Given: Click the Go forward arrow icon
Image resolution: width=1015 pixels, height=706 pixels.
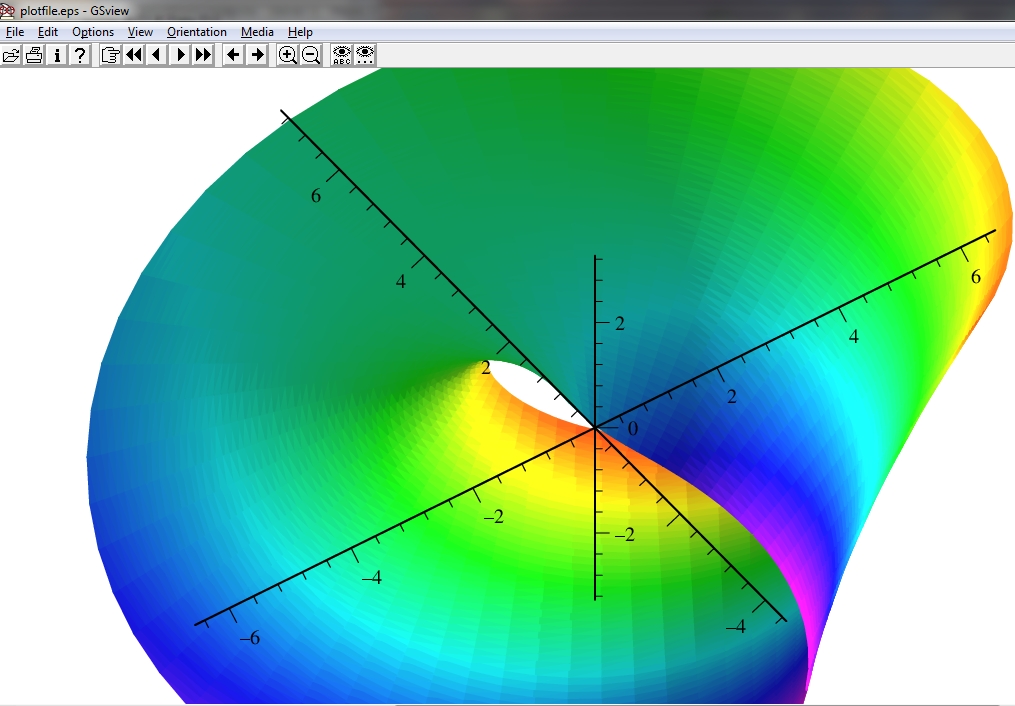Looking at the screenshot, I should (257, 55).
